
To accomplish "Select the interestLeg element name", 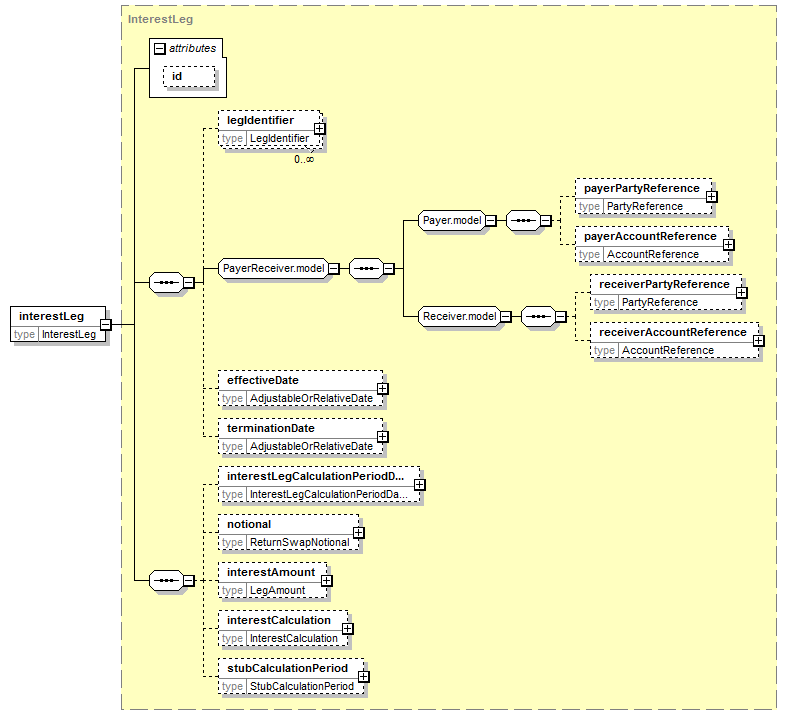I will 51,316.
